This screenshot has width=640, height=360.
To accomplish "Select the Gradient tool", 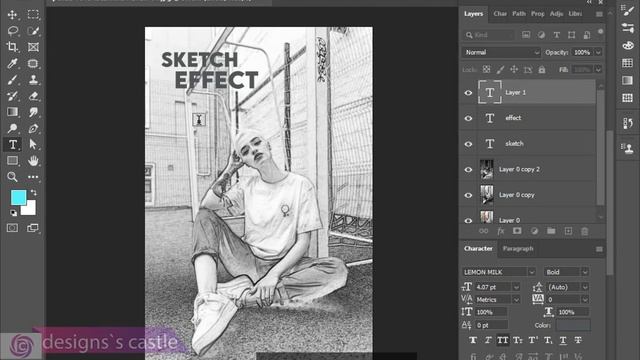I will coord(12,112).
